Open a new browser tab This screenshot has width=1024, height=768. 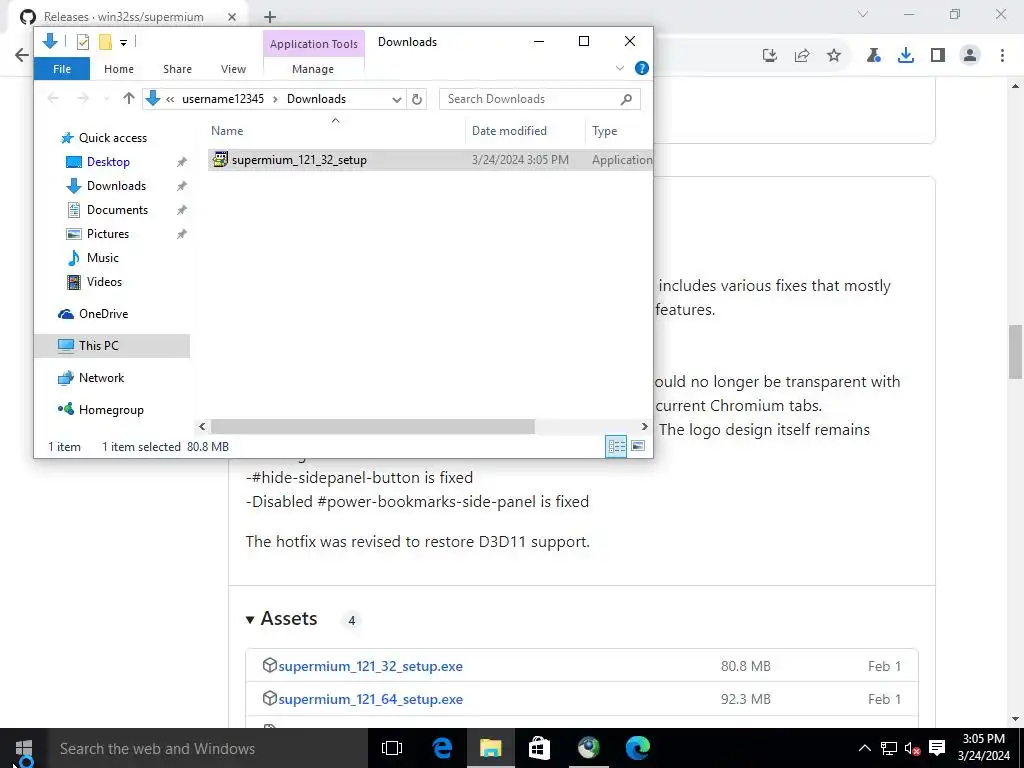(270, 17)
